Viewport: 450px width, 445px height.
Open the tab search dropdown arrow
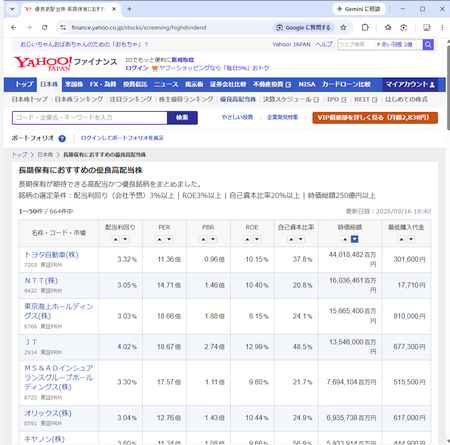coord(12,9)
